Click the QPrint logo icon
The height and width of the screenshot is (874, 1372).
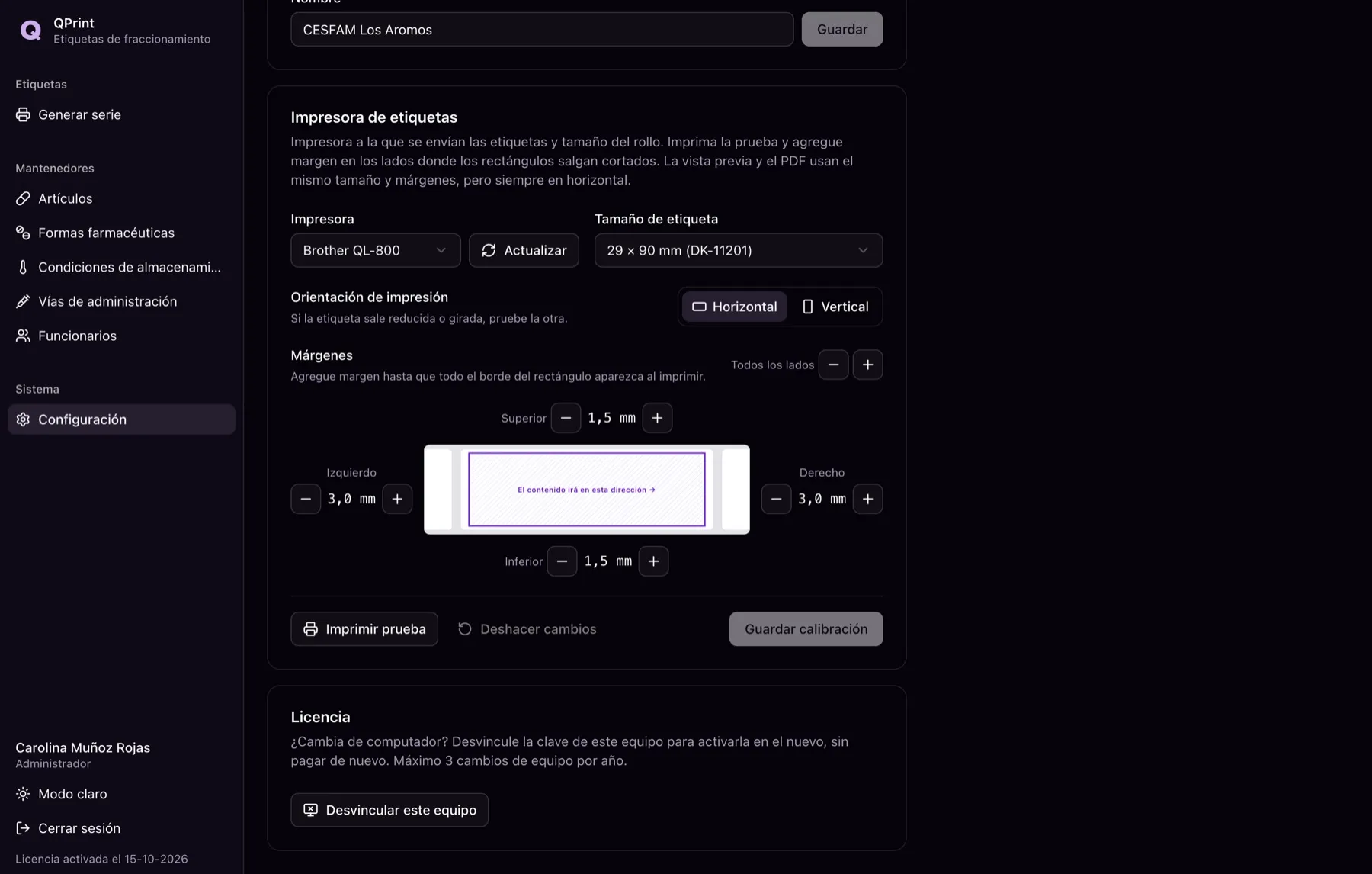tap(30, 30)
